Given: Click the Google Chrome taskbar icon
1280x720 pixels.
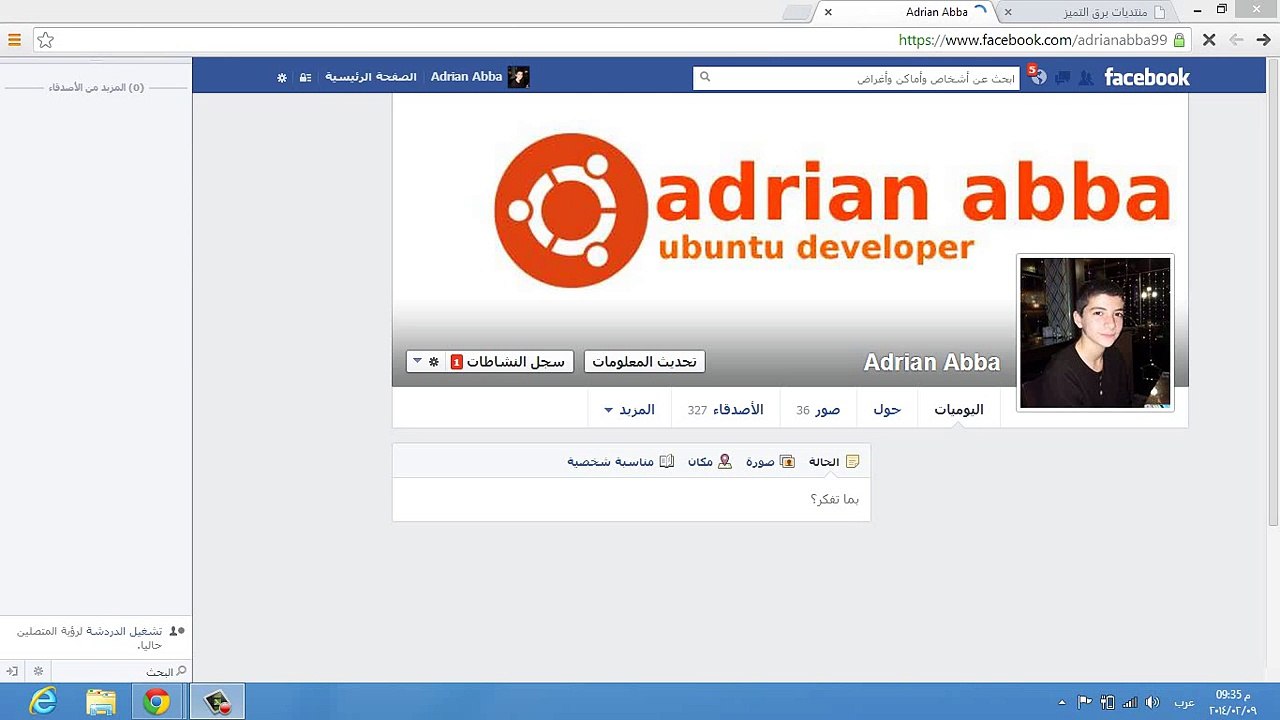Looking at the screenshot, I should 156,702.
